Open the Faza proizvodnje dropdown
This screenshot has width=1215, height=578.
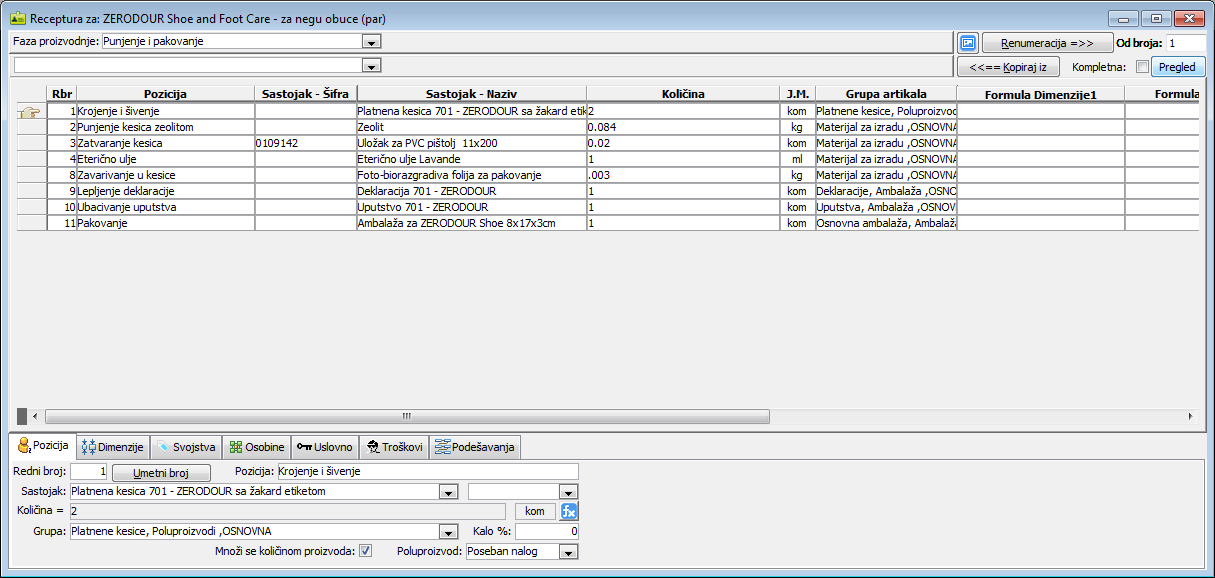[x=372, y=42]
